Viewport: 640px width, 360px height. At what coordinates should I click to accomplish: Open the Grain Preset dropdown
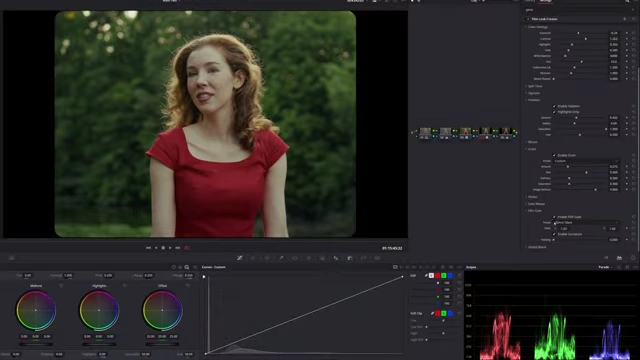pos(586,161)
